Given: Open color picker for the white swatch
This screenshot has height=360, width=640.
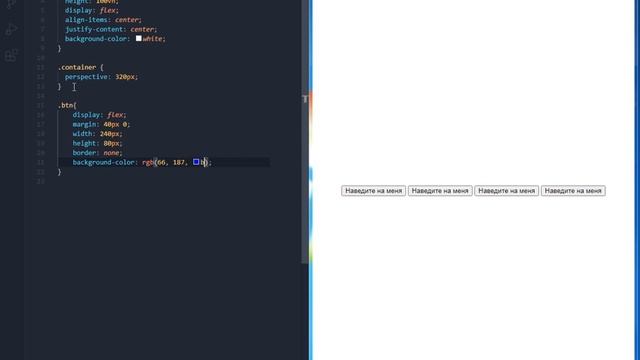Looking at the screenshot, I should pos(139,38).
